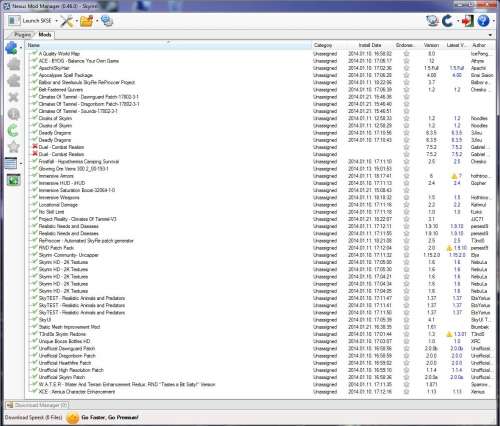Click the warning triangle on T3nd0s Skyrim Redone row

449,334
